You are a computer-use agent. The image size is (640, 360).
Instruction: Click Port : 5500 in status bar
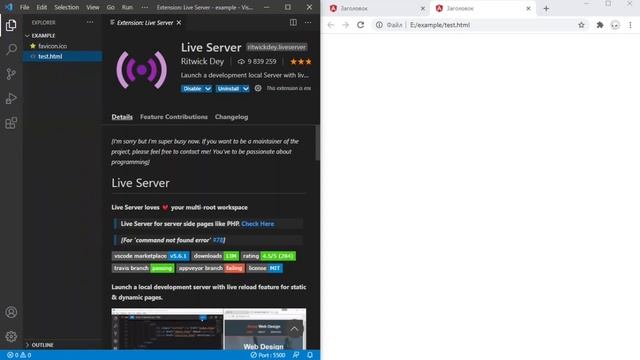click(x=267, y=355)
